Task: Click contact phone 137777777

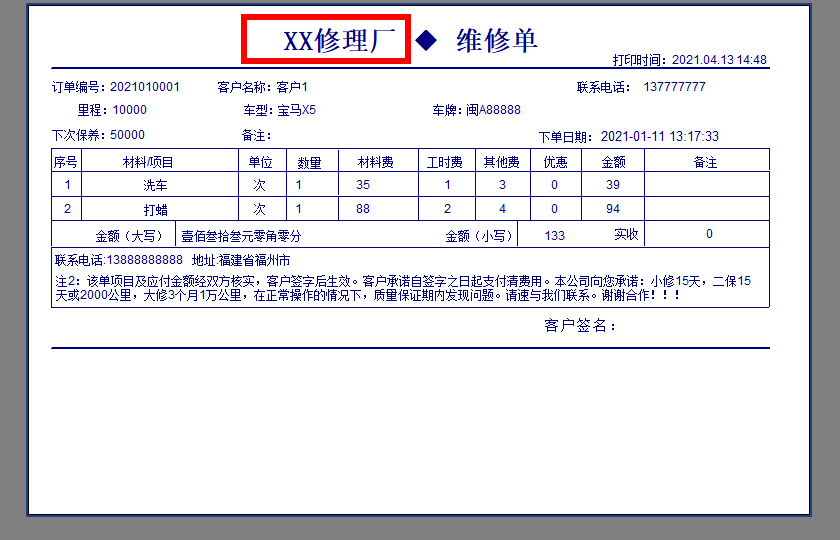Action: coord(674,87)
